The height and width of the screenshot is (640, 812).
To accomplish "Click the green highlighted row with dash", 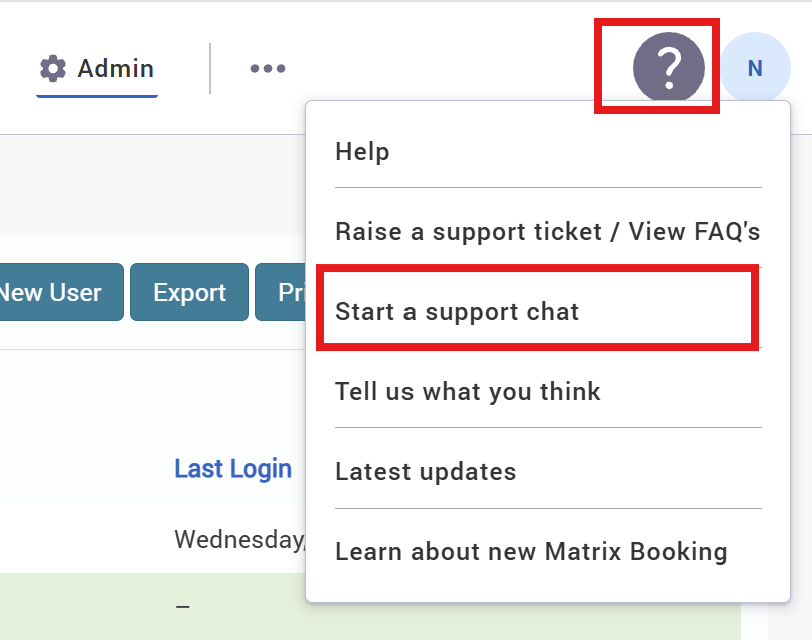I will coord(150,606).
